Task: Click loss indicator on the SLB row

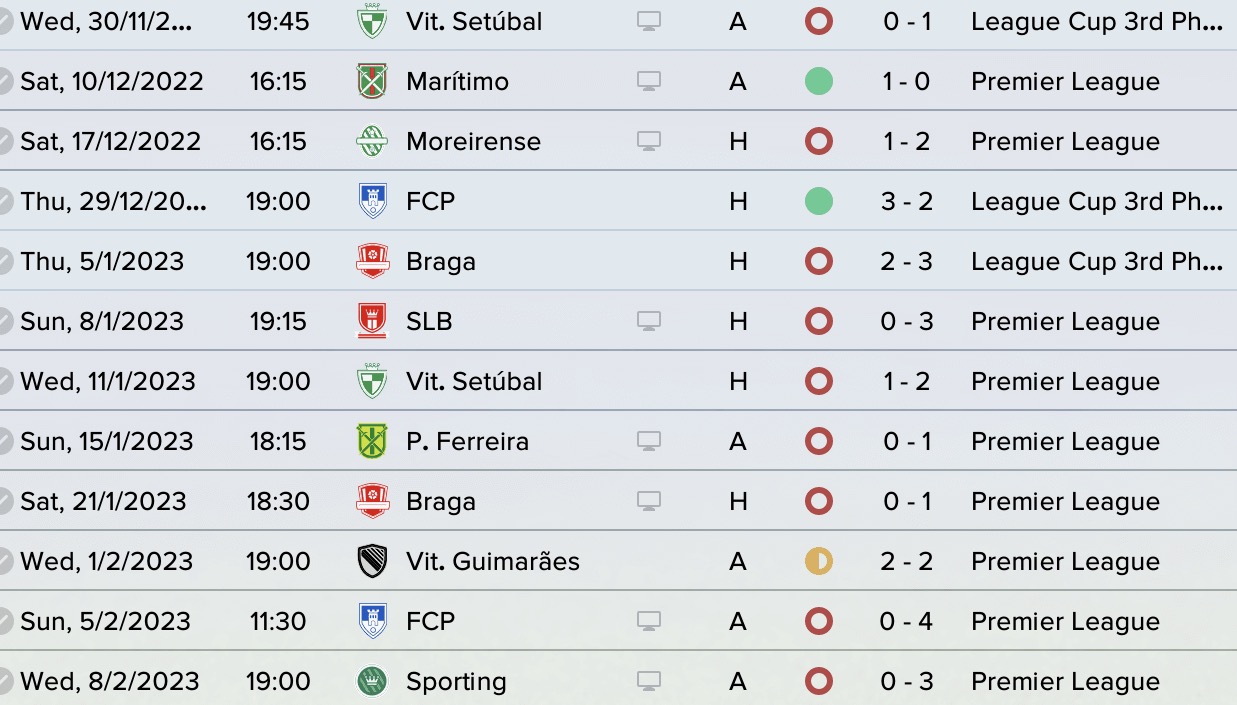Action: pos(819,321)
